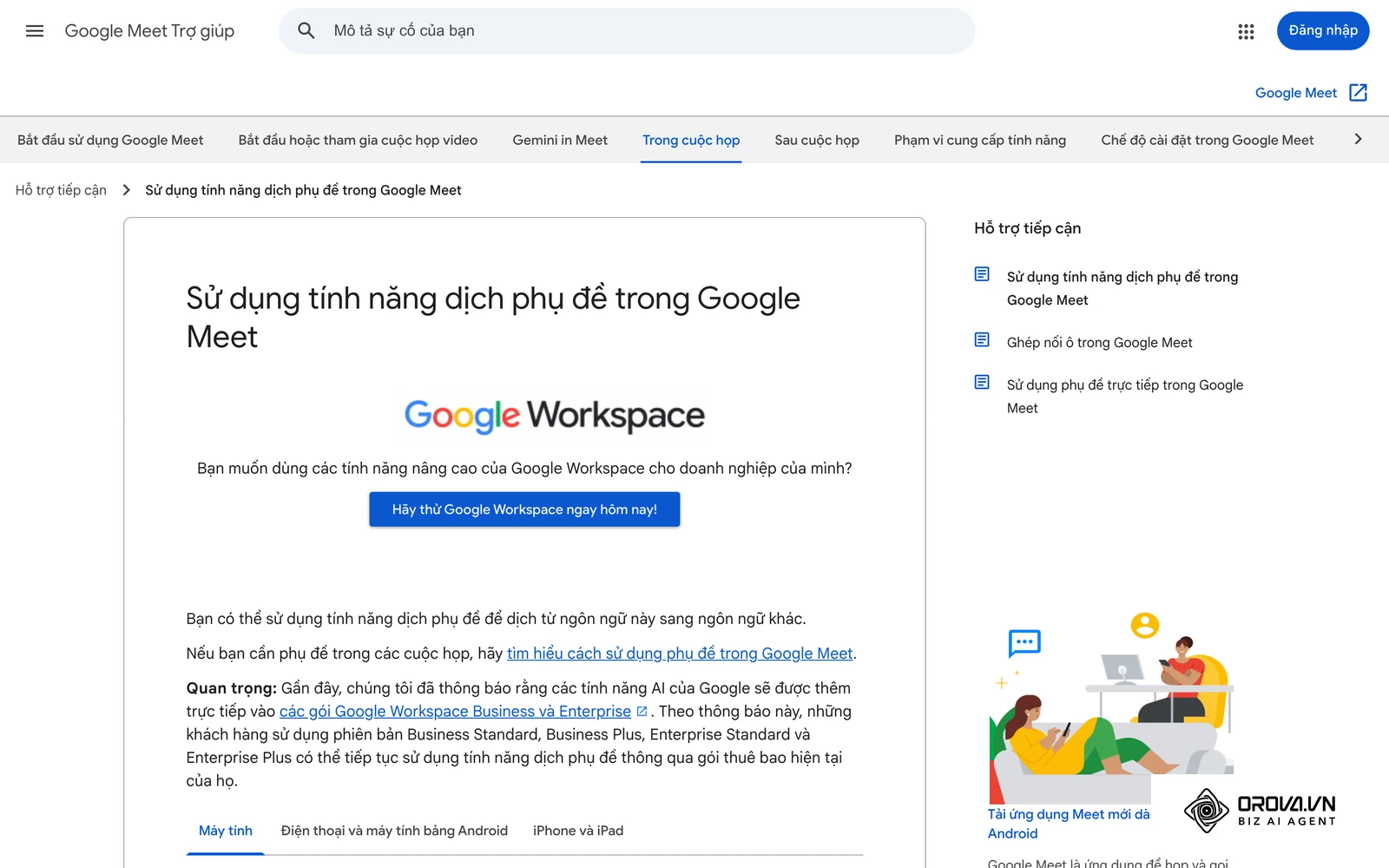Click 'Hãy thử Google Workspace ngay hôm nay!' button

click(x=524, y=510)
